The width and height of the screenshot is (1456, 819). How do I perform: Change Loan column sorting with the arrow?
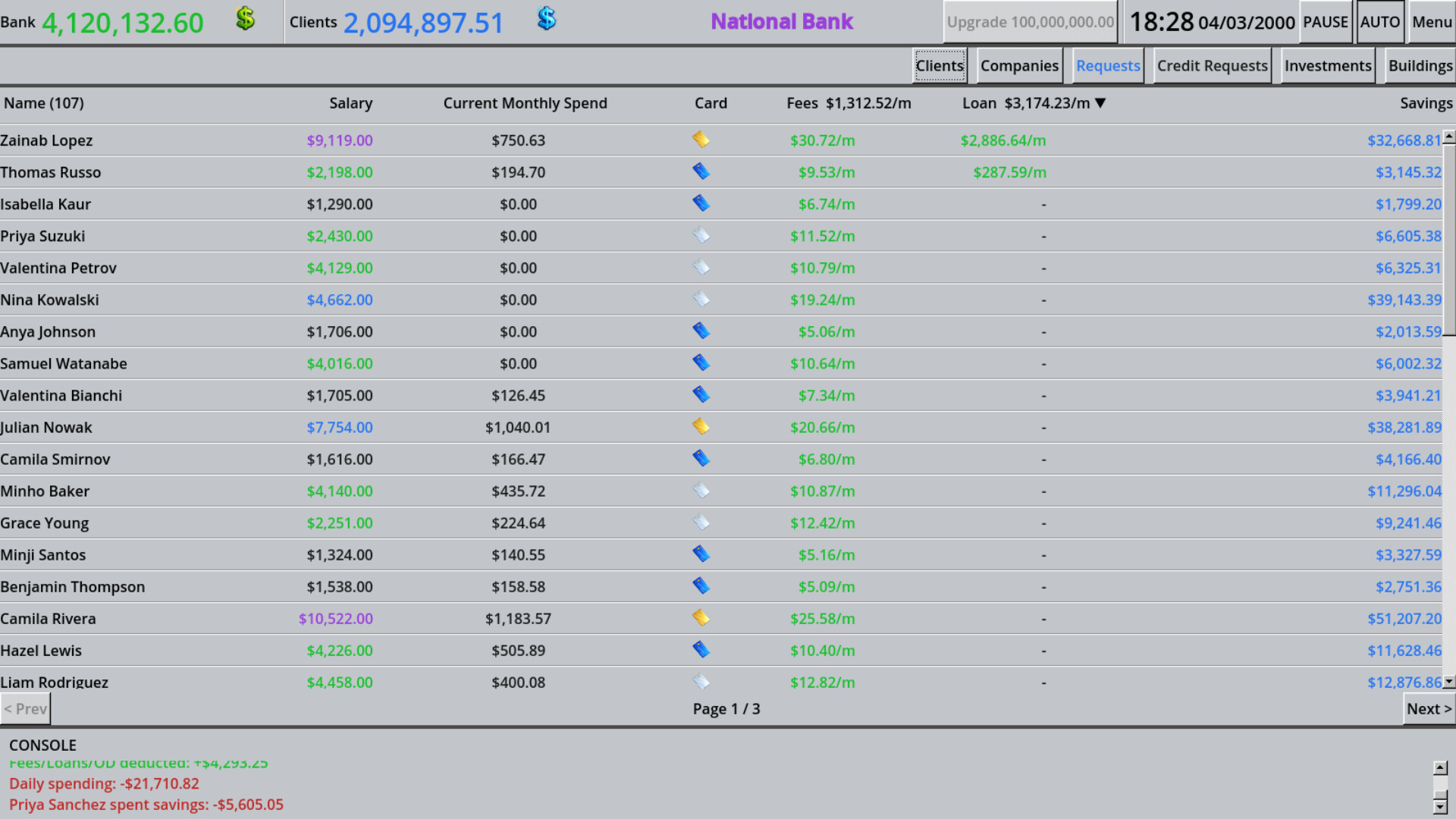coord(1101,103)
